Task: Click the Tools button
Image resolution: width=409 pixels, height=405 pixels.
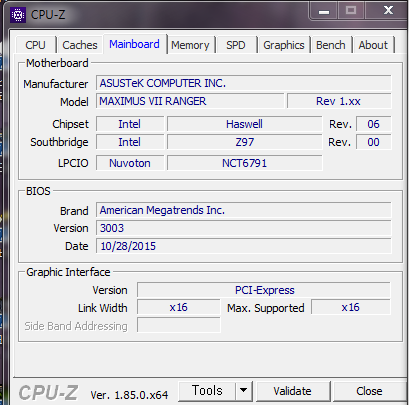Action: [x=207, y=391]
